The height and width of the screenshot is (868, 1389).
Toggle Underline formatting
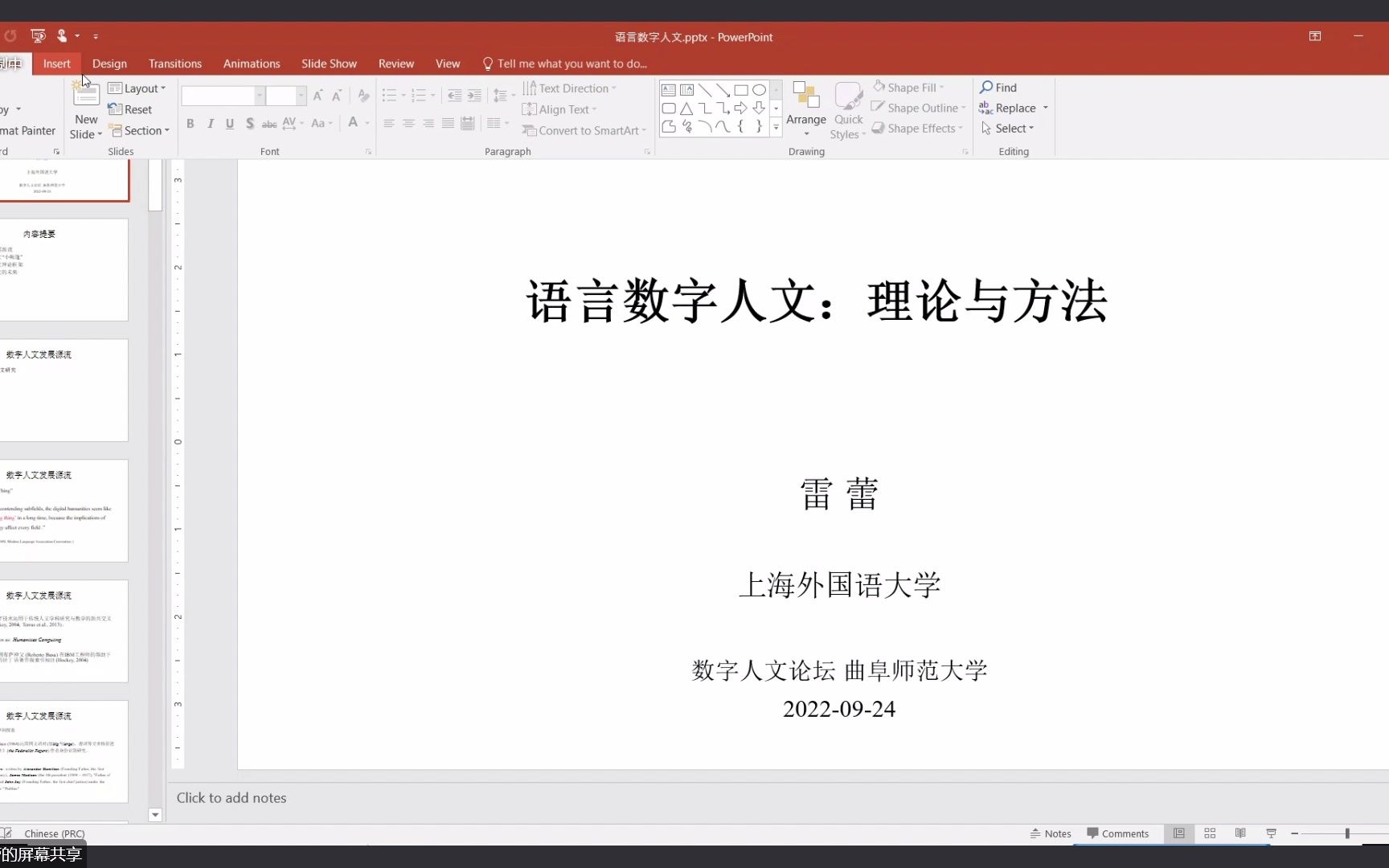coord(230,124)
